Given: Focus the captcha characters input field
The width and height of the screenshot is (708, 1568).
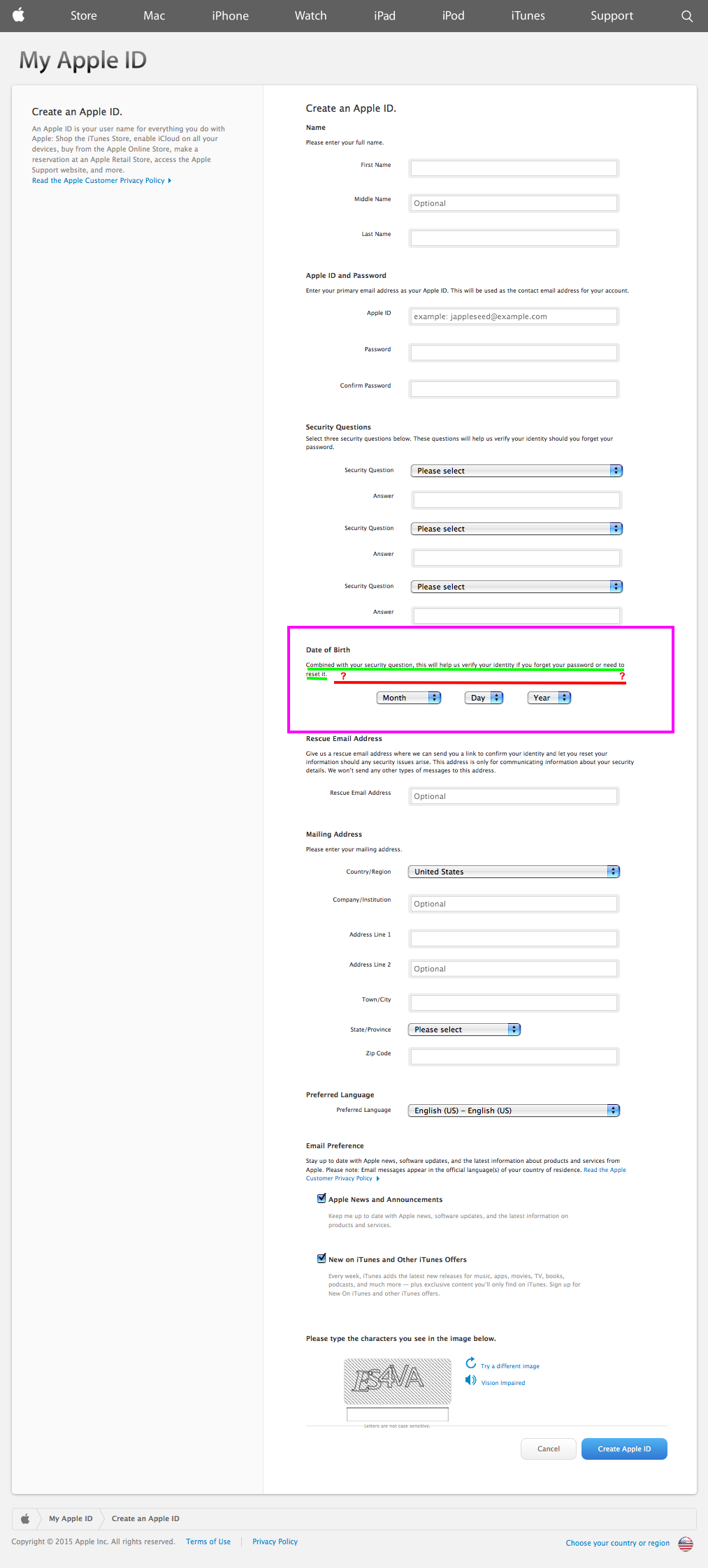Looking at the screenshot, I should click(398, 1414).
